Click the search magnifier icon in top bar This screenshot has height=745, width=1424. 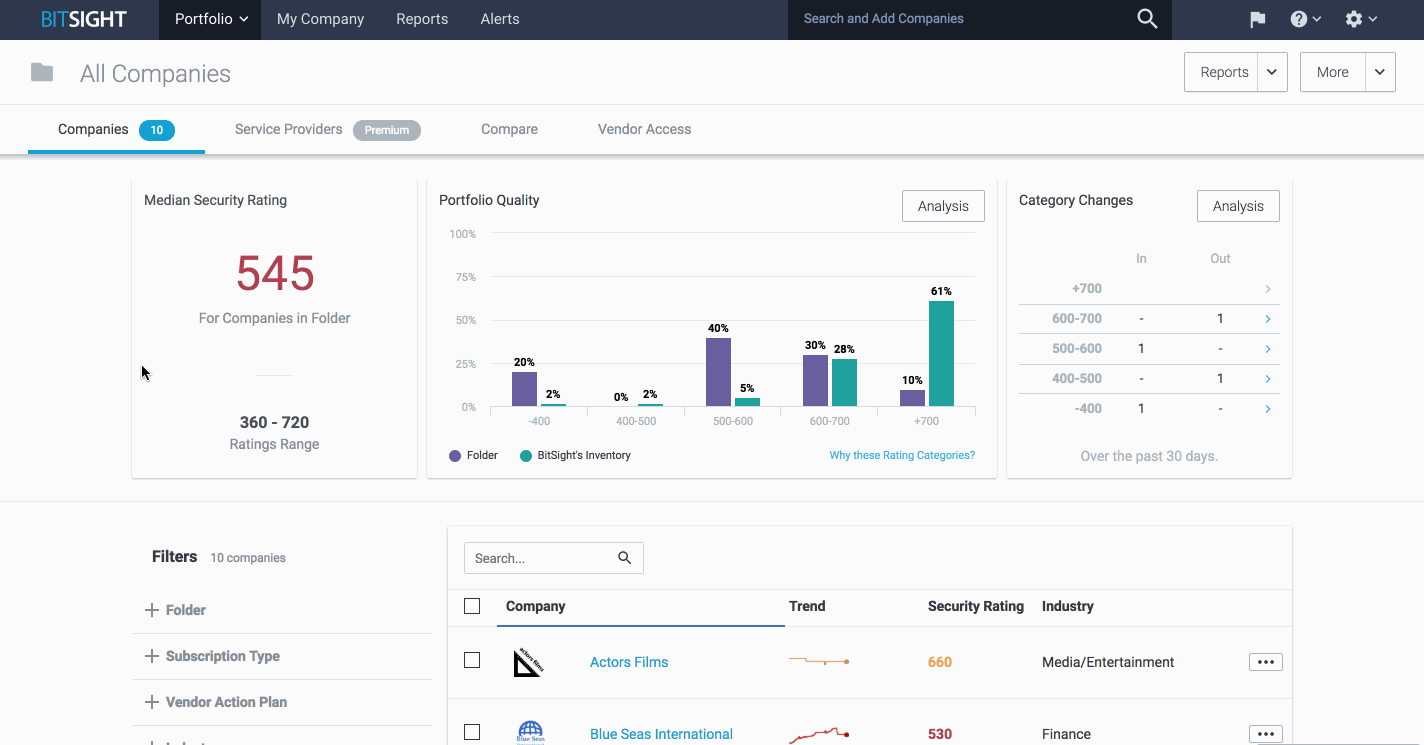(1147, 19)
